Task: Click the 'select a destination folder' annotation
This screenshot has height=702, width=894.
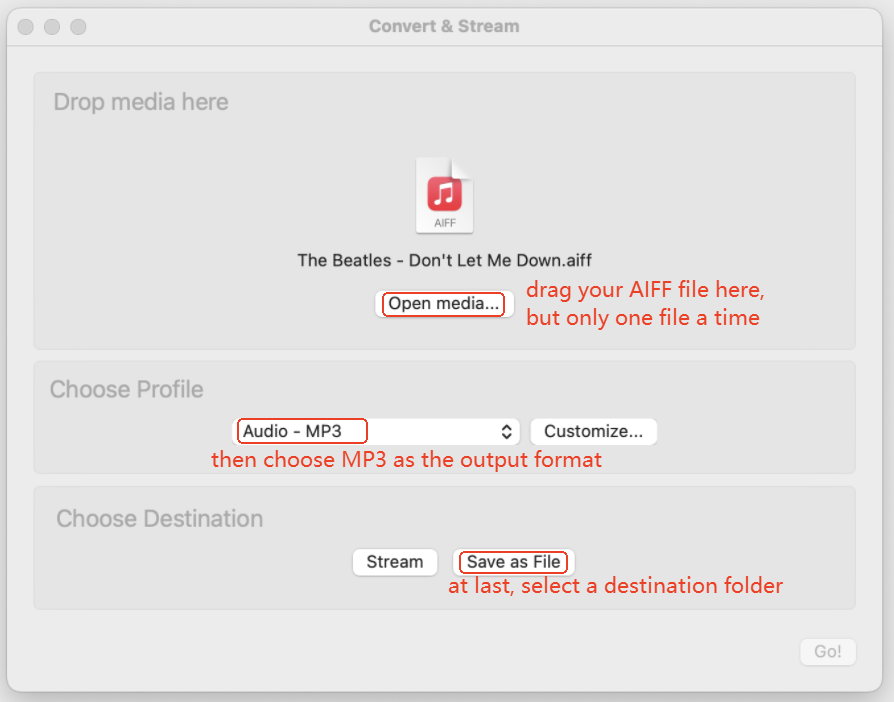Action: click(615, 586)
